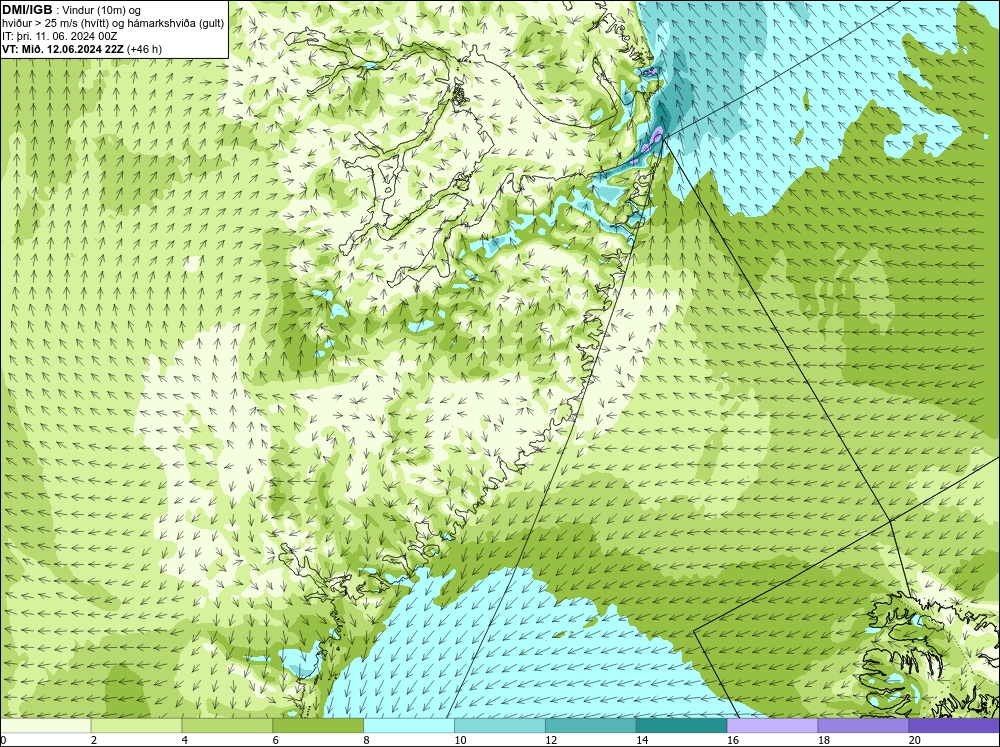Image resolution: width=1000 pixels, height=747 pixels.
Task: Click the 14–16 m/s dark teal legend swatch
Action: [x=682, y=726]
